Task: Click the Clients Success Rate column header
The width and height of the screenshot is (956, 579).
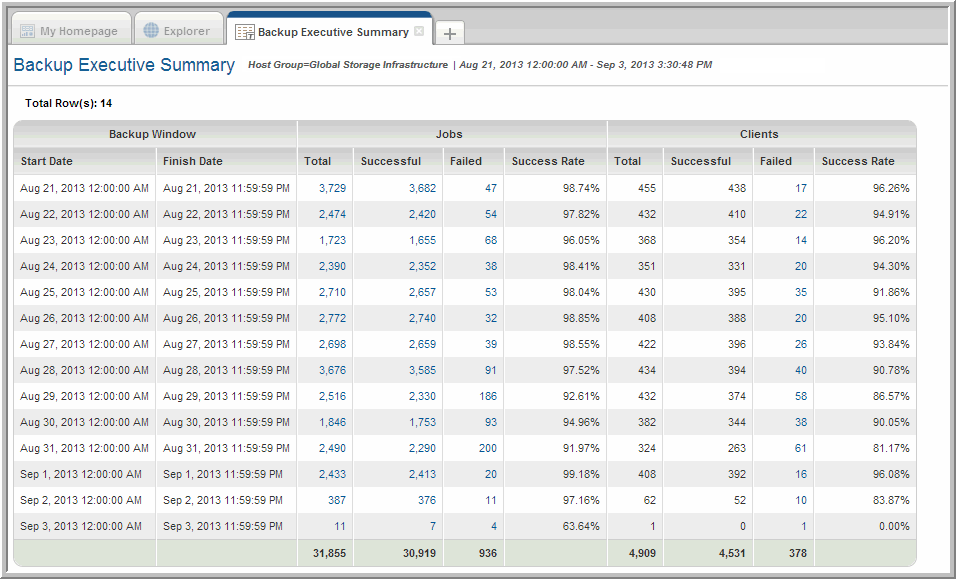Action: [x=858, y=161]
